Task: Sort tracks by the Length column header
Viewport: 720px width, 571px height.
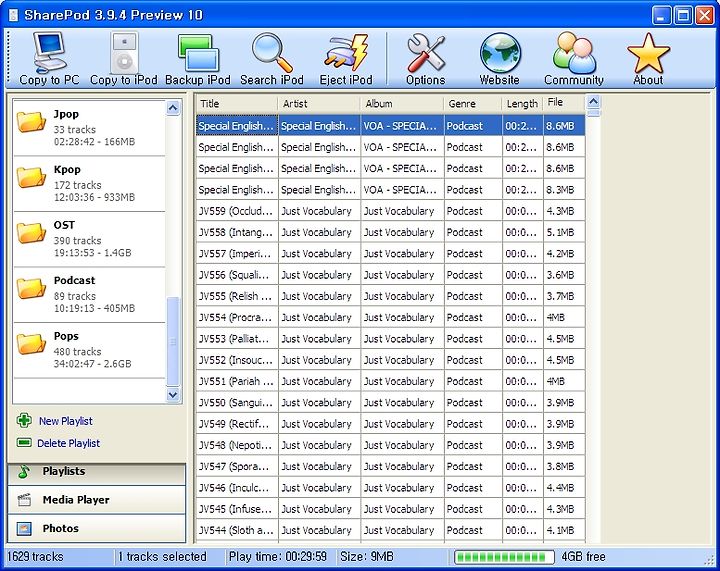Action: [523, 104]
